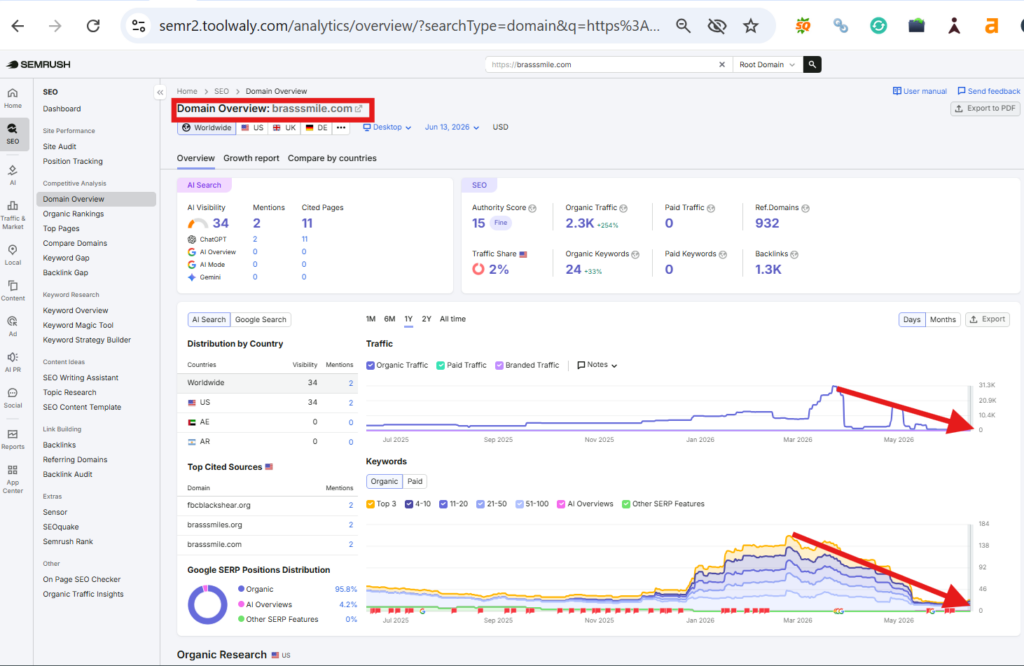This screenshot has height=666, width=1024.
Task: Click the crossed-eye tracking protection icon
Action: click(x=716, y=25)
